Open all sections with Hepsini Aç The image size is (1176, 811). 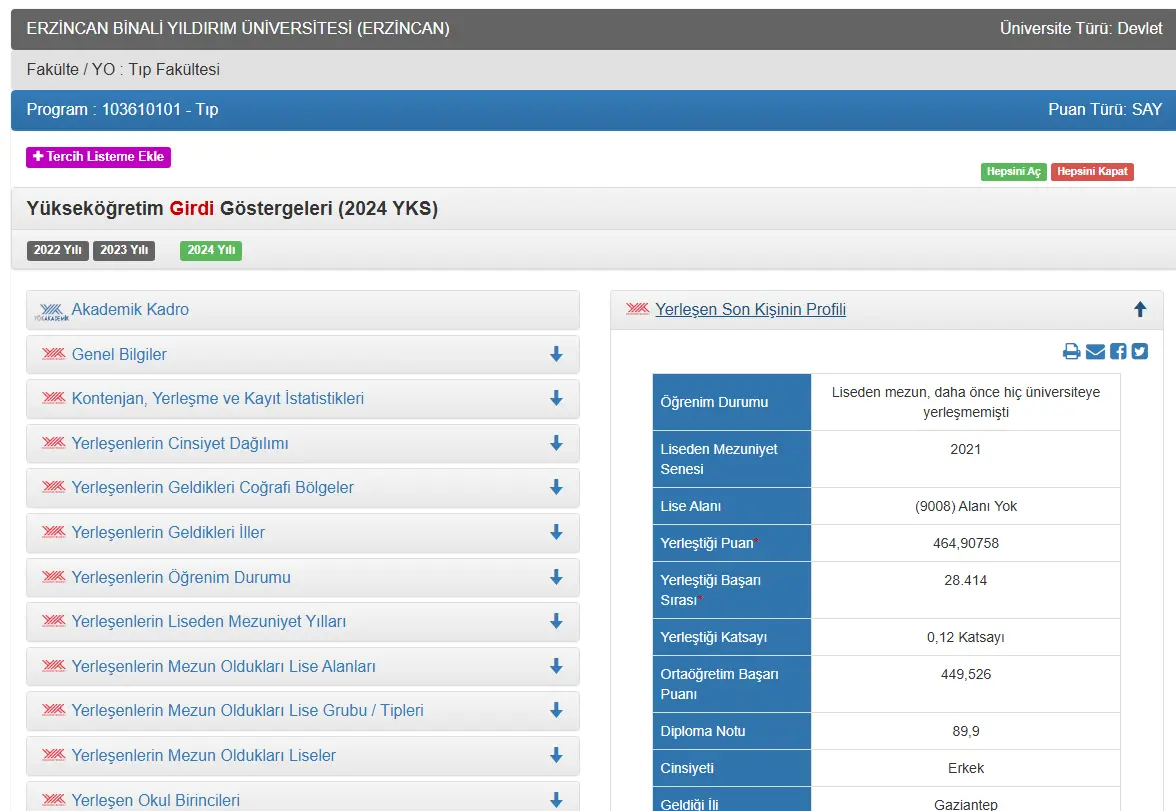pos(1013,171)
